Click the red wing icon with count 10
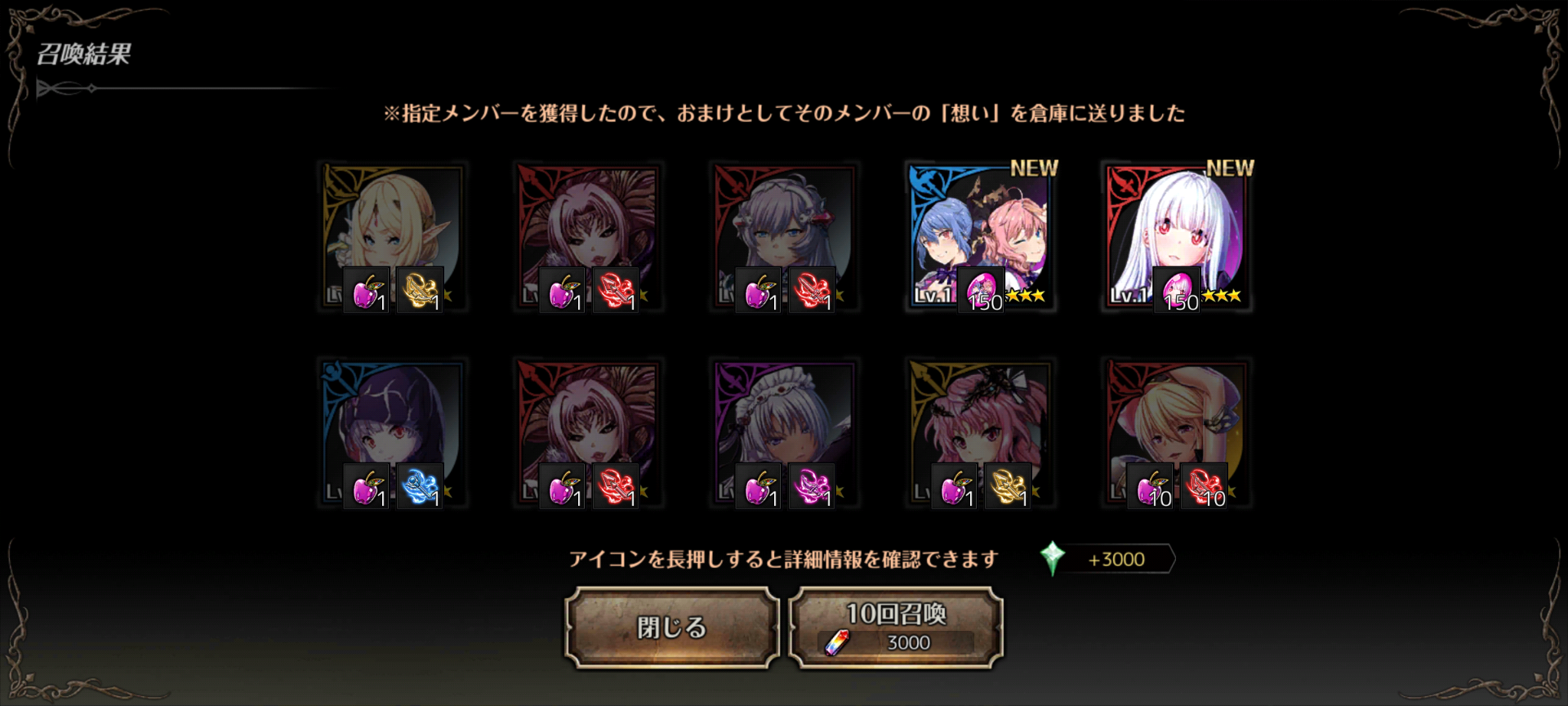The image size is (1568, 706). tap(1205, 485)
